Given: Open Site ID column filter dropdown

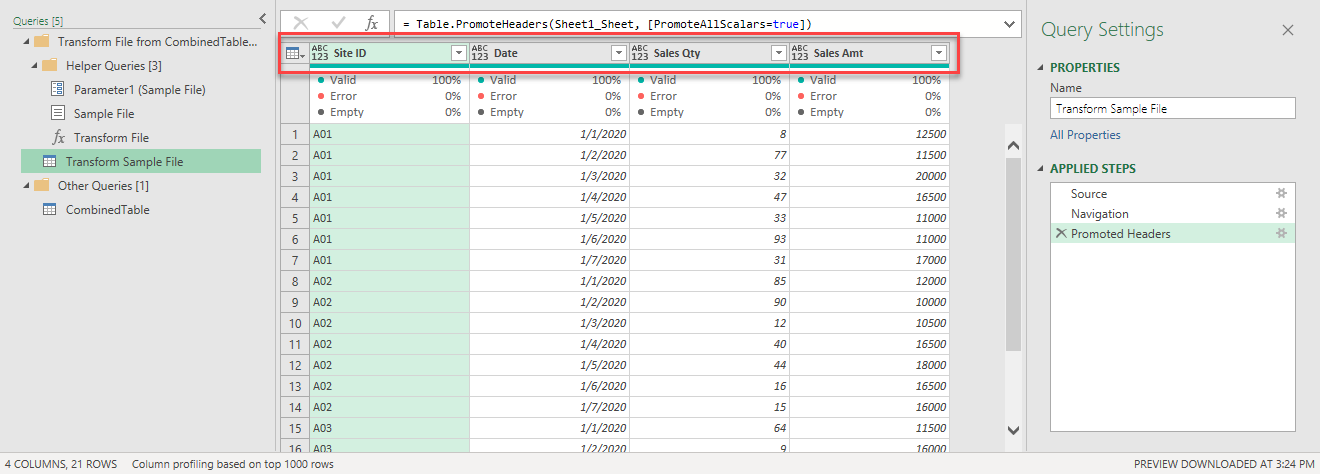Looking at the screenshot, I should [x=459, y=54].
